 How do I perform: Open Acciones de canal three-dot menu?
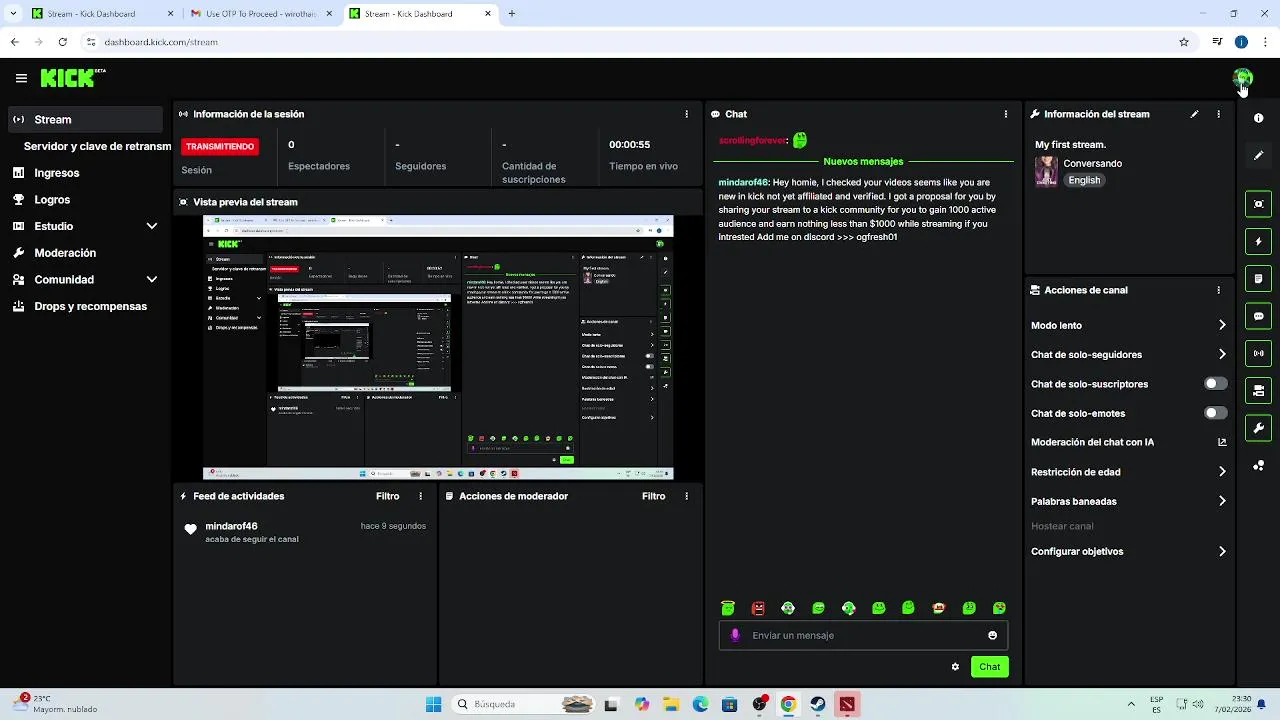pyautogui.click(x=1218, y=290)
